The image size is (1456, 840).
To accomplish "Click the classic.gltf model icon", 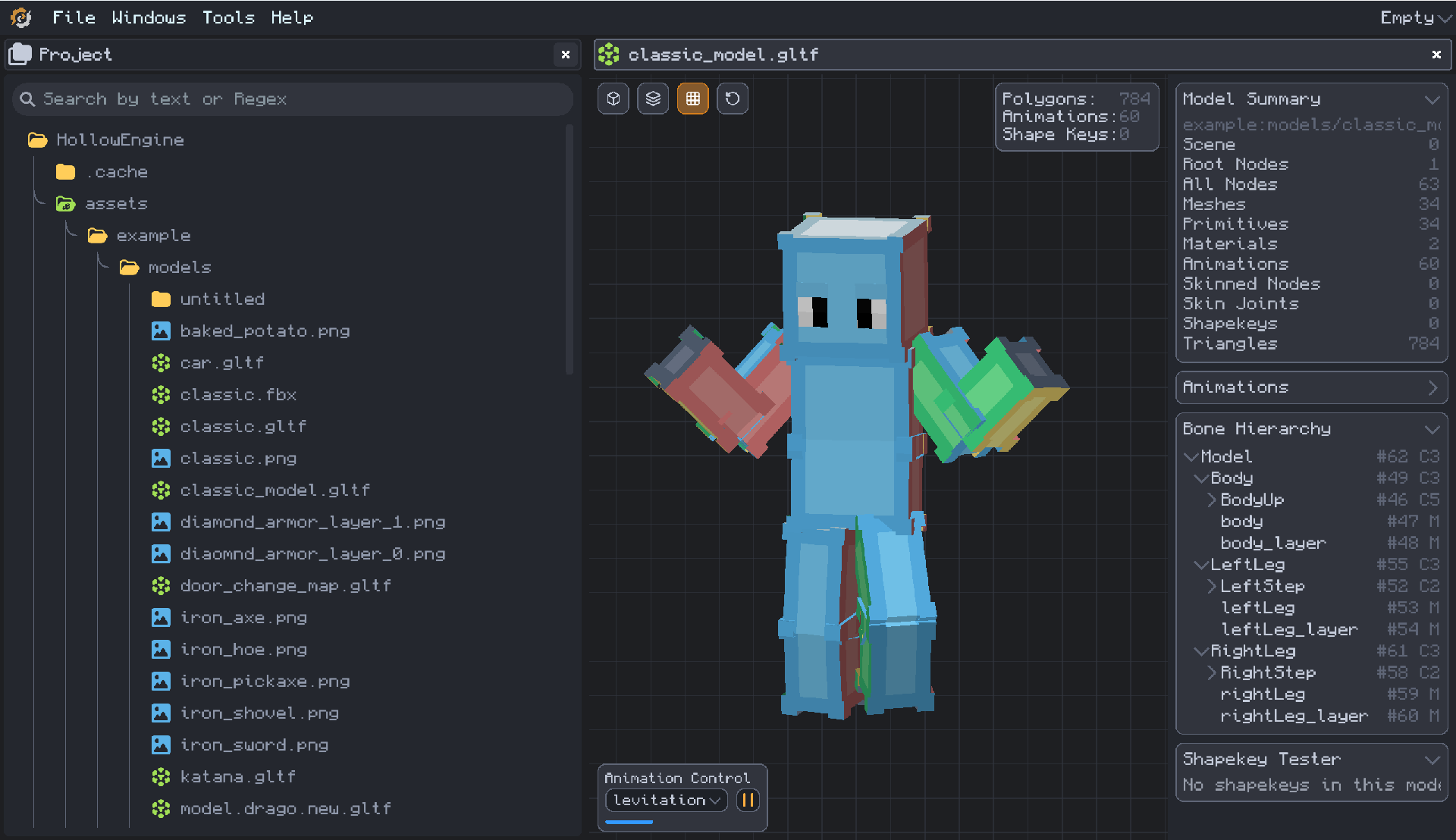I will point(161,427).
